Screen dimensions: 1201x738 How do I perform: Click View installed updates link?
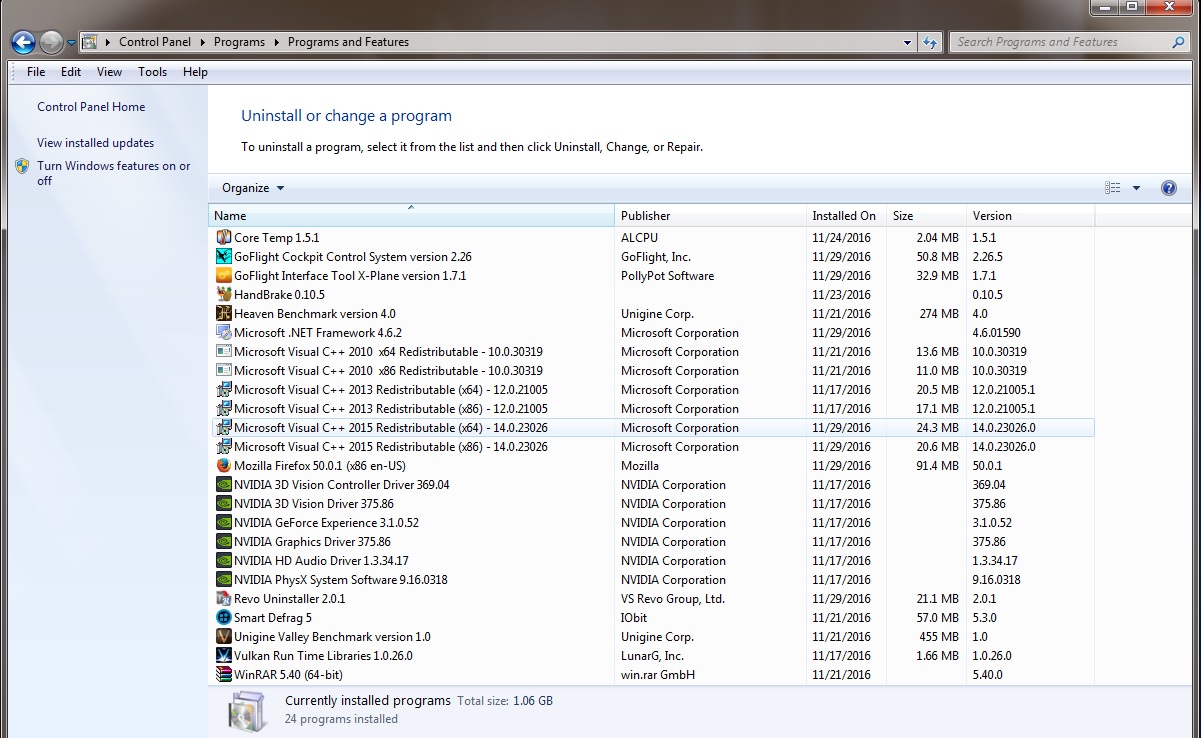[x=95, y=143]
